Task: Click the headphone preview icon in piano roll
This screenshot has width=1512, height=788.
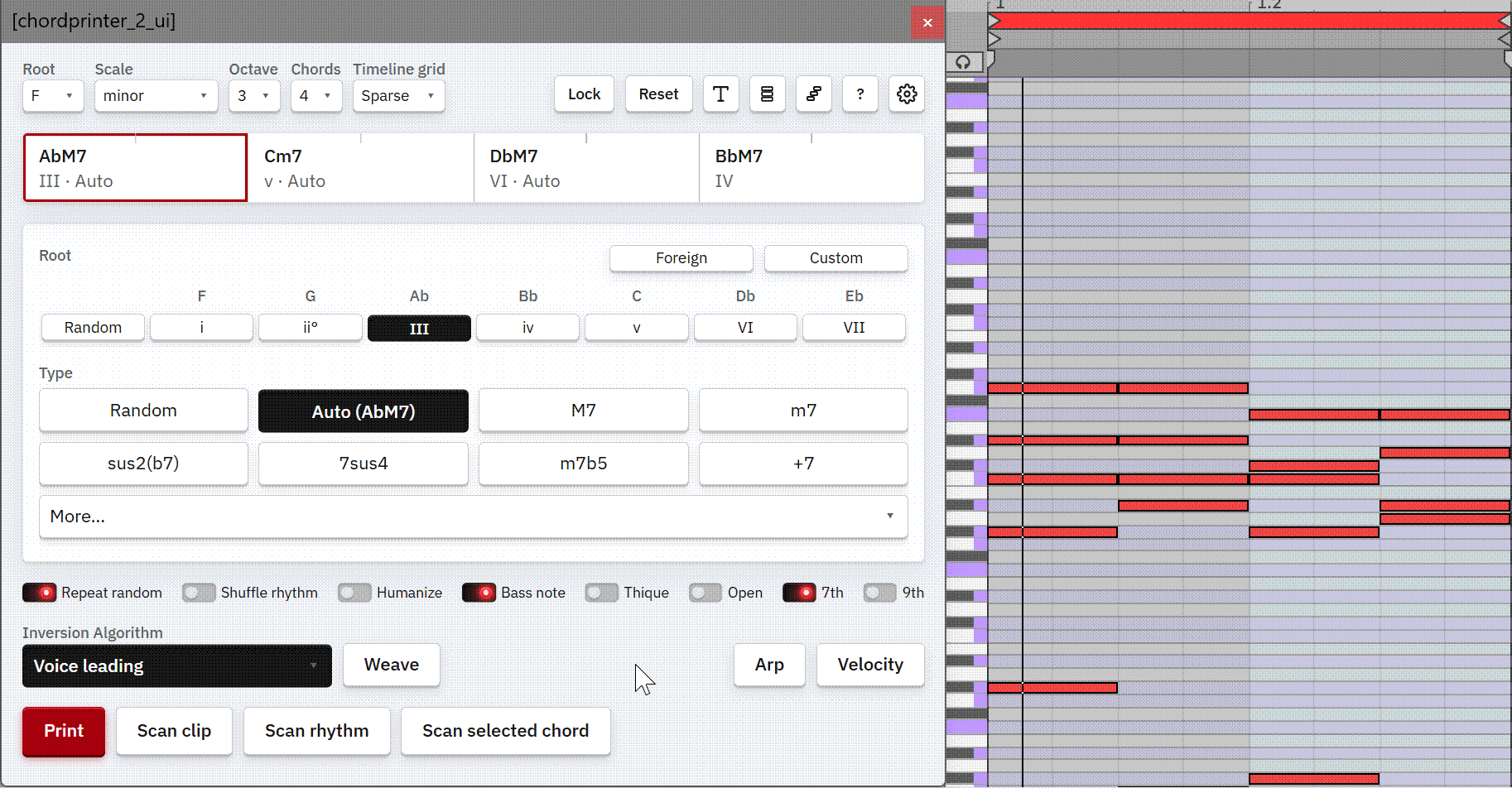Action: coord(963,62)
